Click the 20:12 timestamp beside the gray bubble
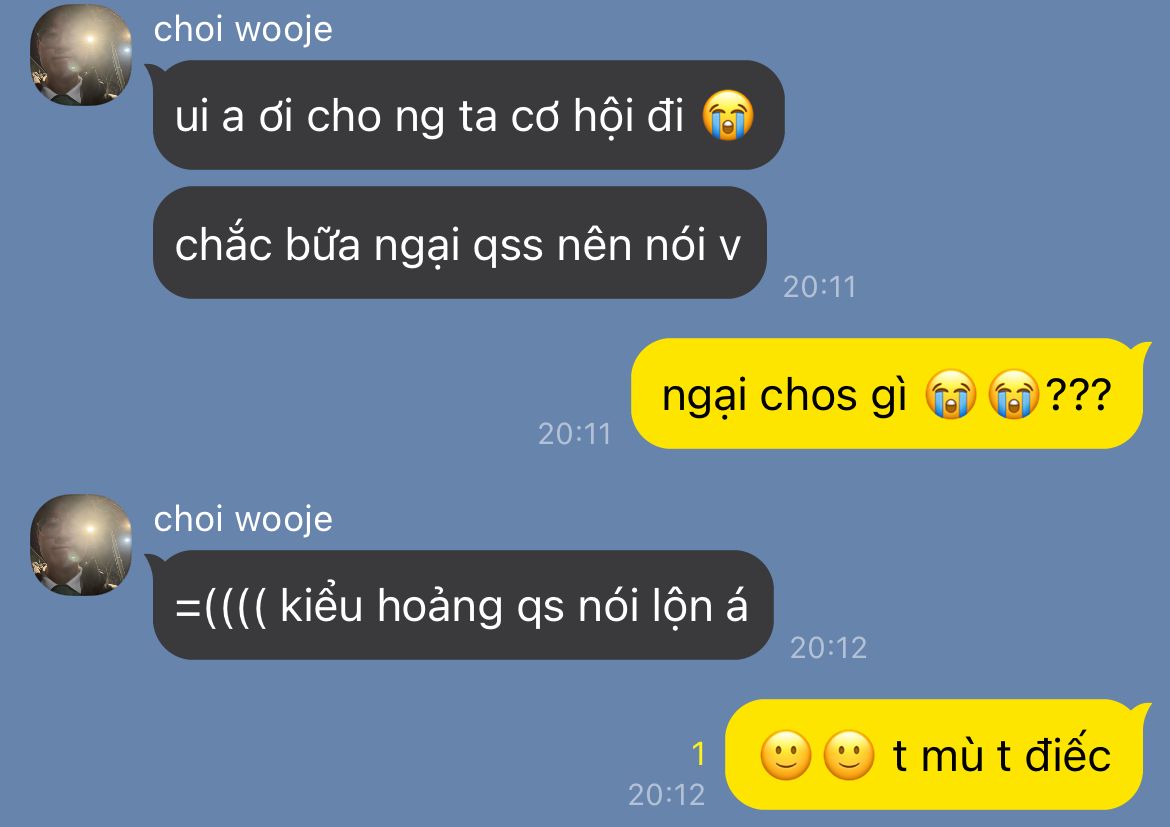The image size is (1170, 827). coord(828,648)
